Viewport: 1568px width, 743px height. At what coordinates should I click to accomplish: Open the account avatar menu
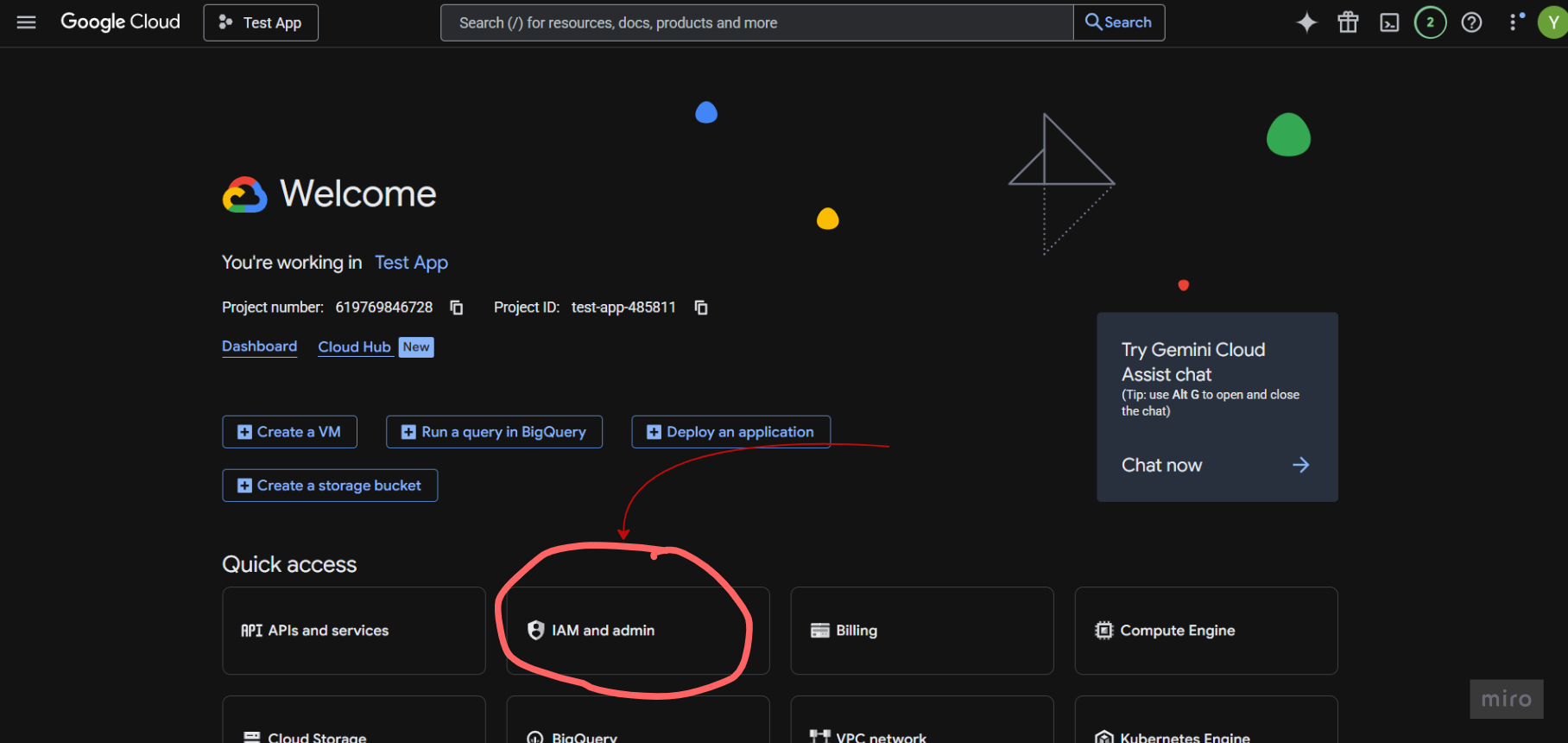1553,22
